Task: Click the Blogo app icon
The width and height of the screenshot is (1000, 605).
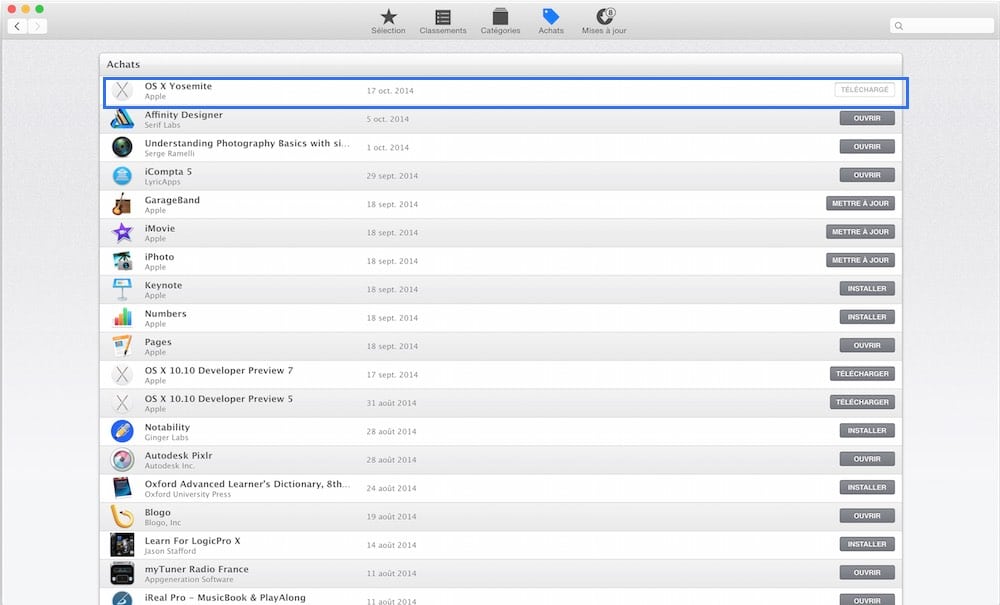Action: [122, 516]
